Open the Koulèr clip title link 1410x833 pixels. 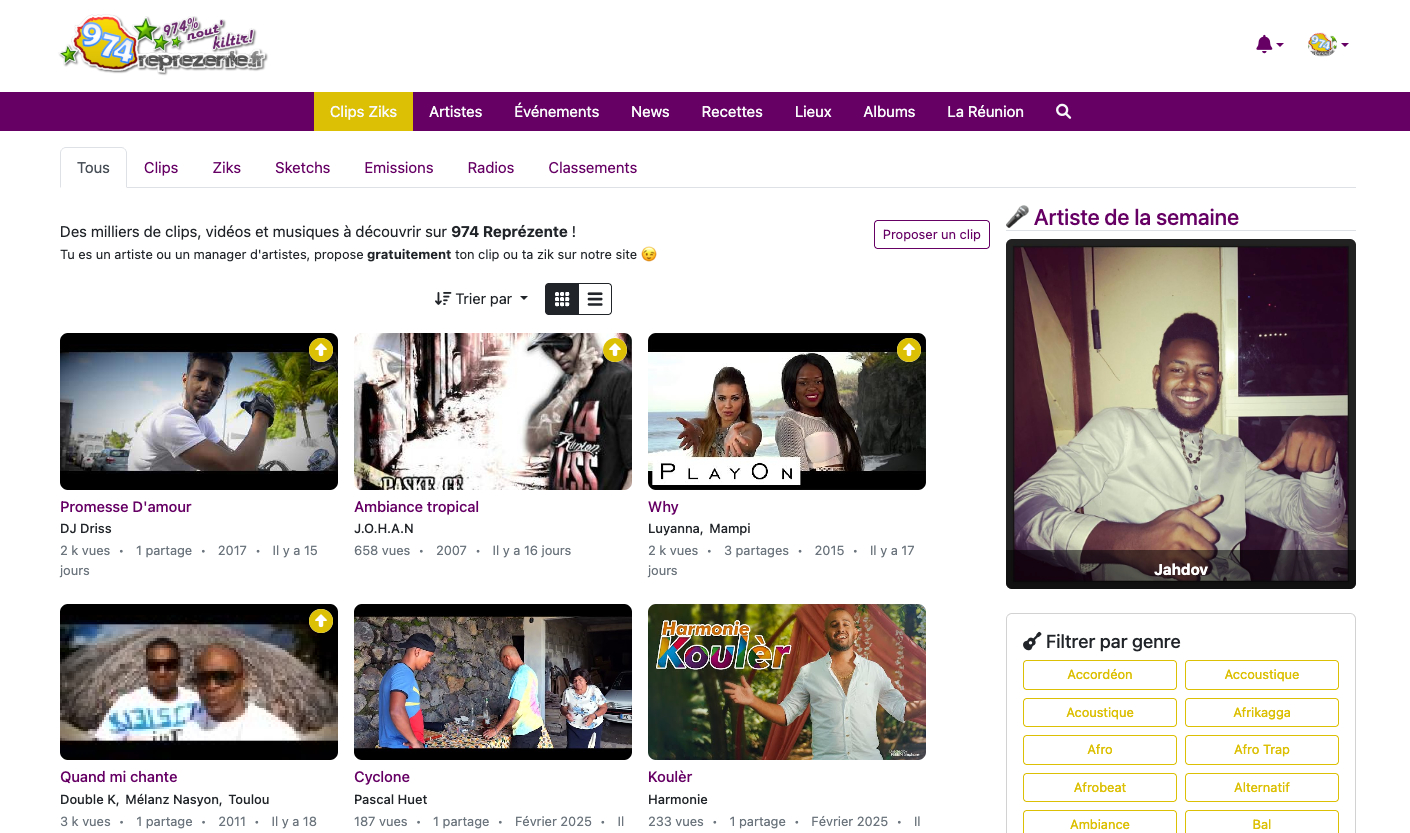(x=669, y=777)
